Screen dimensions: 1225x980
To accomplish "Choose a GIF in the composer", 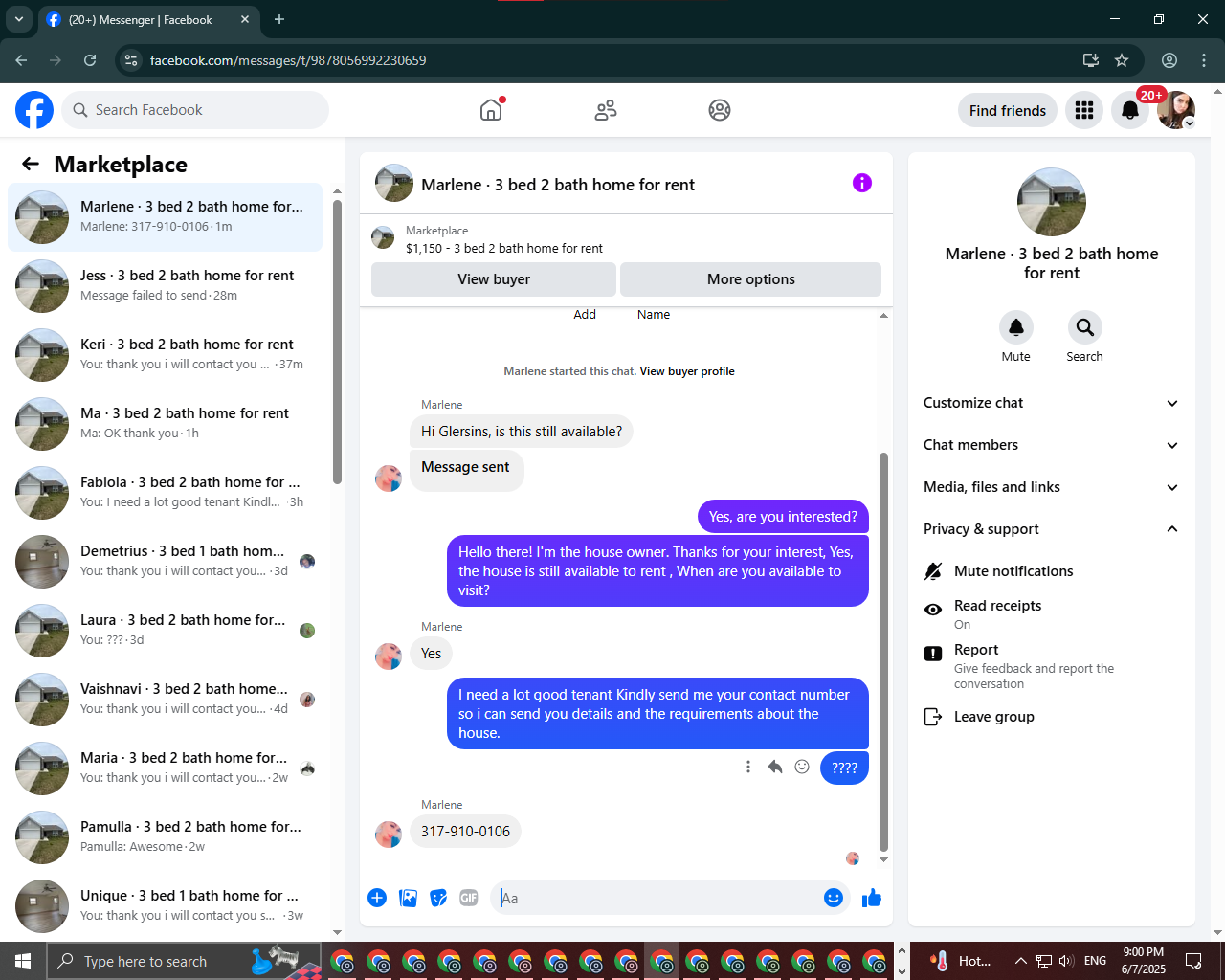I will pos(469,898).
